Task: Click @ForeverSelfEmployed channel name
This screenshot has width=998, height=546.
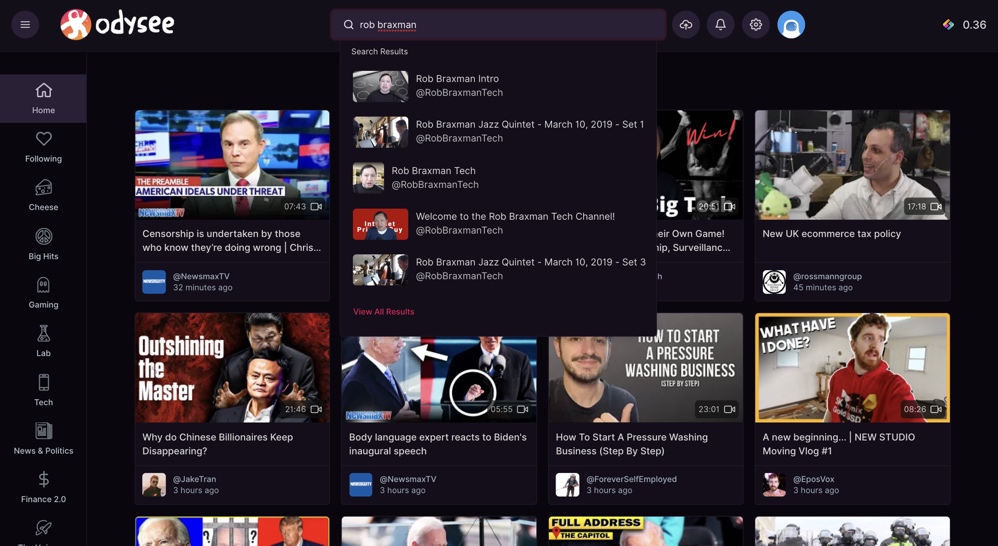Action: (631, 479)
